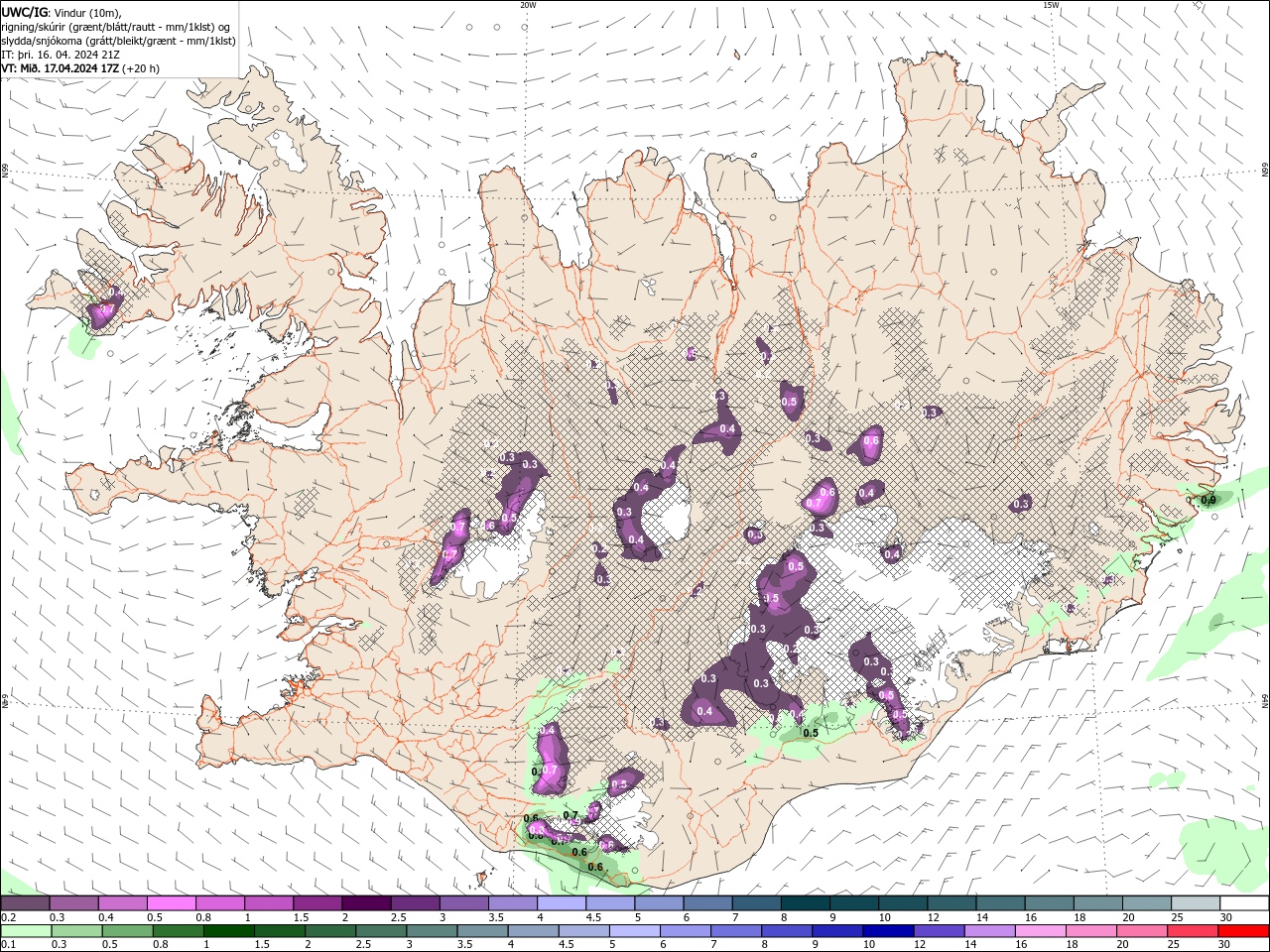Viewport: 1270px width, 952px height.
Task: Select the darkest purple swatch labeled 2 in top legend row
Action: 366,903
